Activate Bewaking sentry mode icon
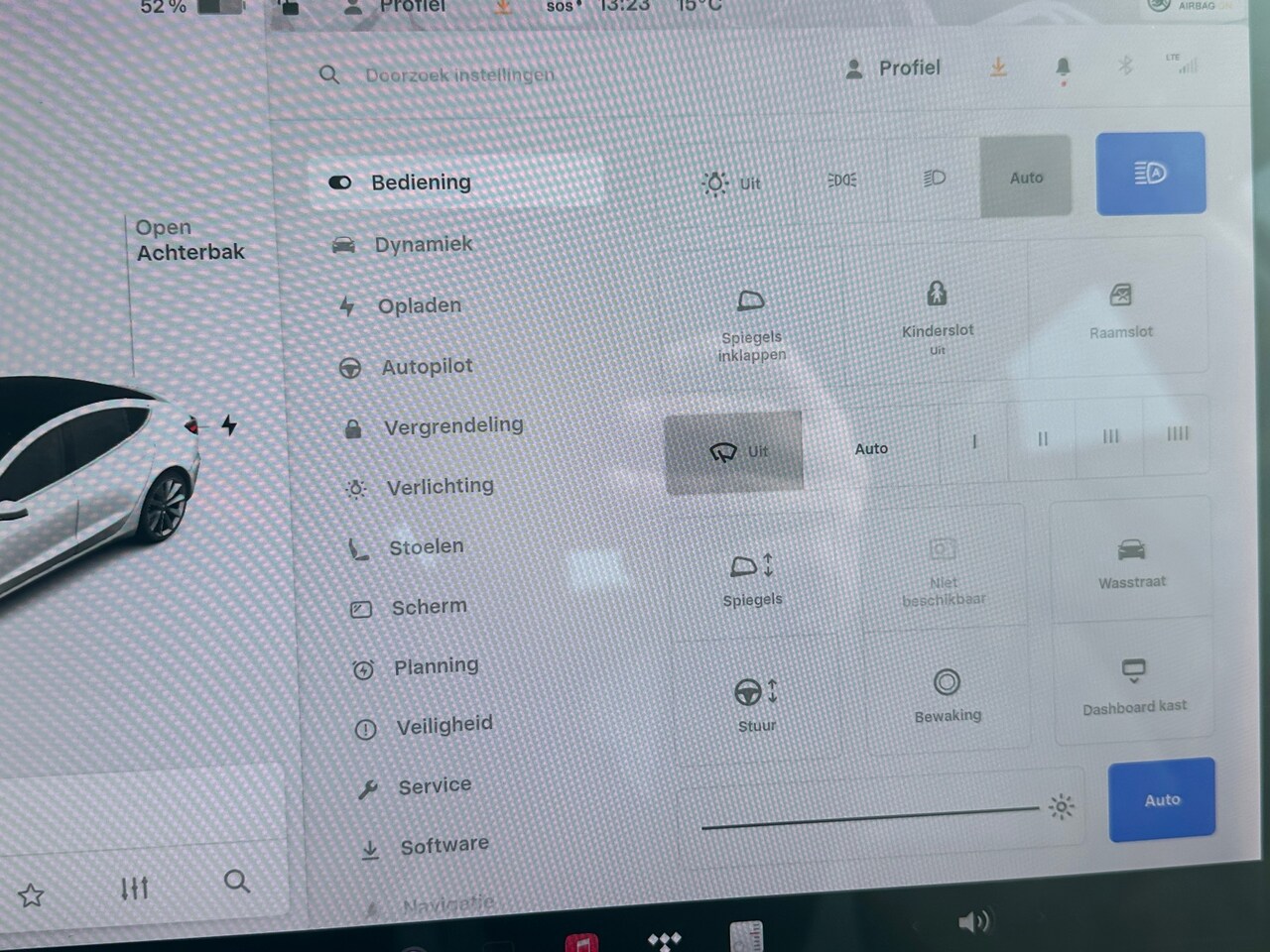This screenshot has width=1270, height=952. click(x=947, y=683)
